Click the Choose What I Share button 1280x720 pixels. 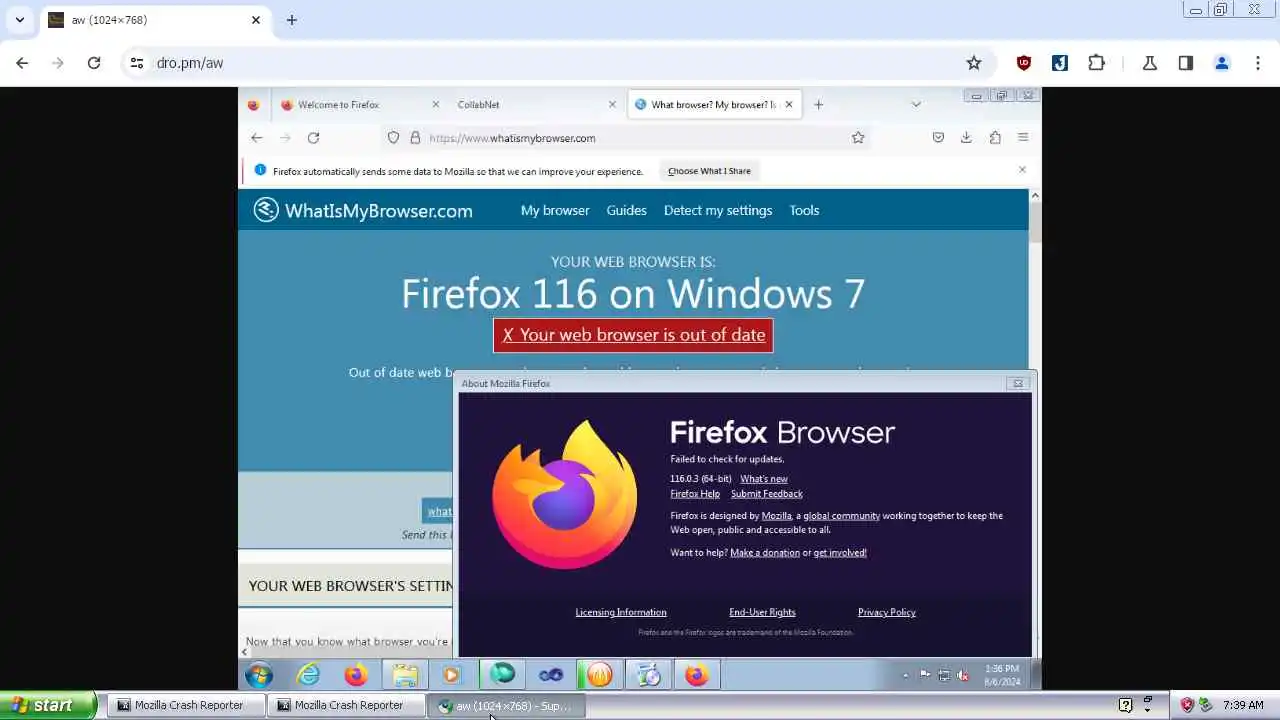[709, 171]
